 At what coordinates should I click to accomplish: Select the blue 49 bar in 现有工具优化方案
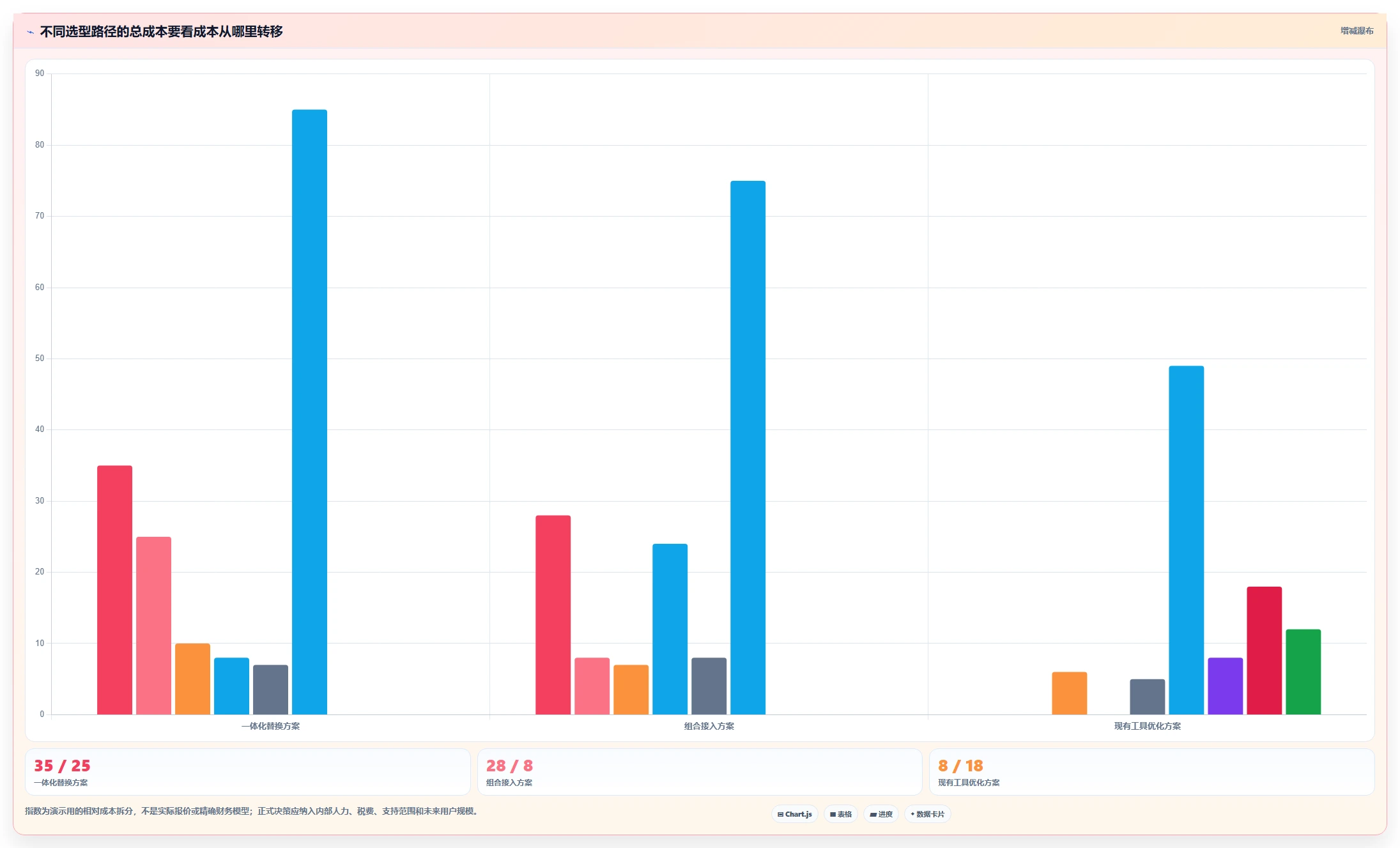click(x=1186, y=540)
